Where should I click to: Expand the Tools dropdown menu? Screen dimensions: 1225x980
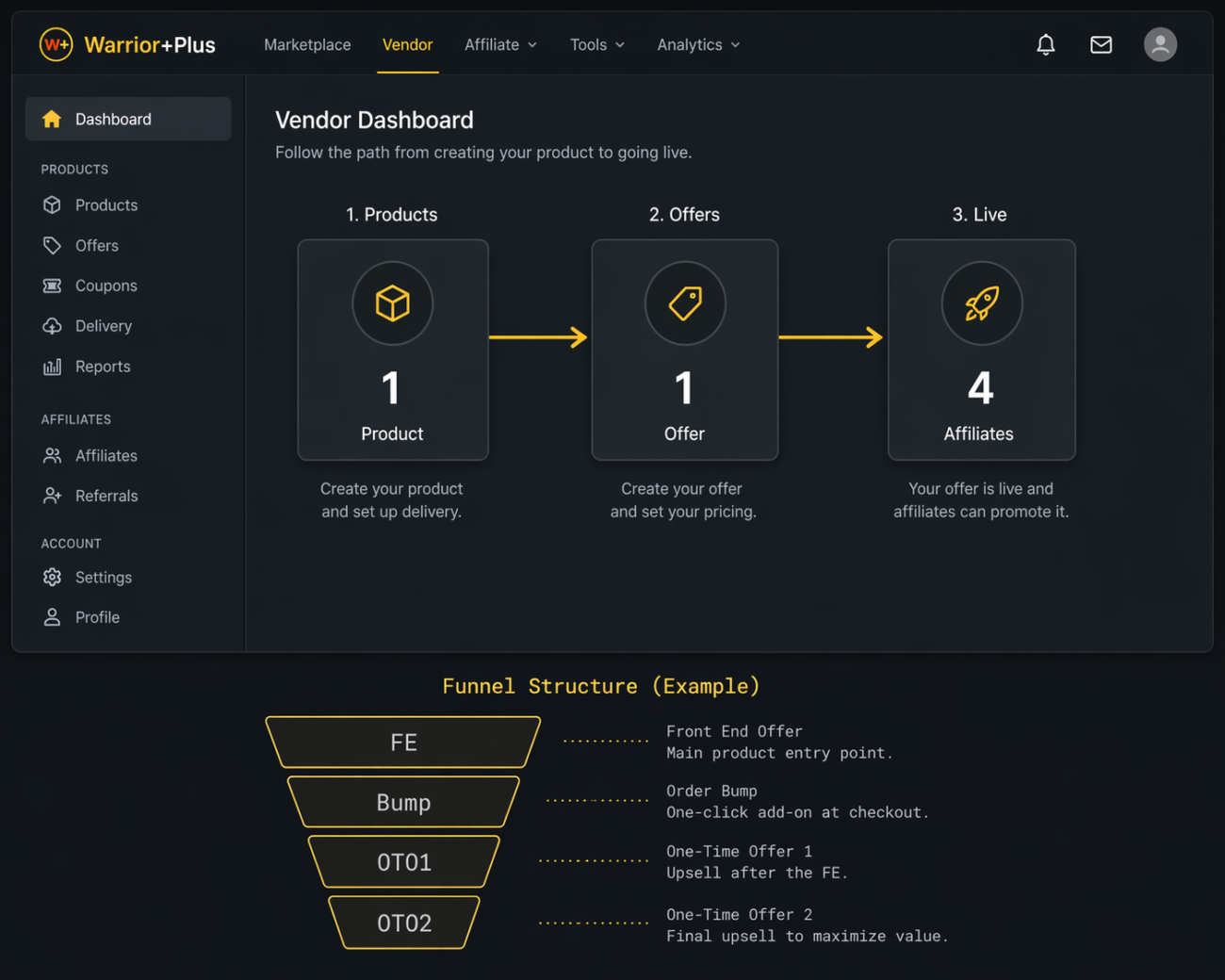(x=596, y=44)
